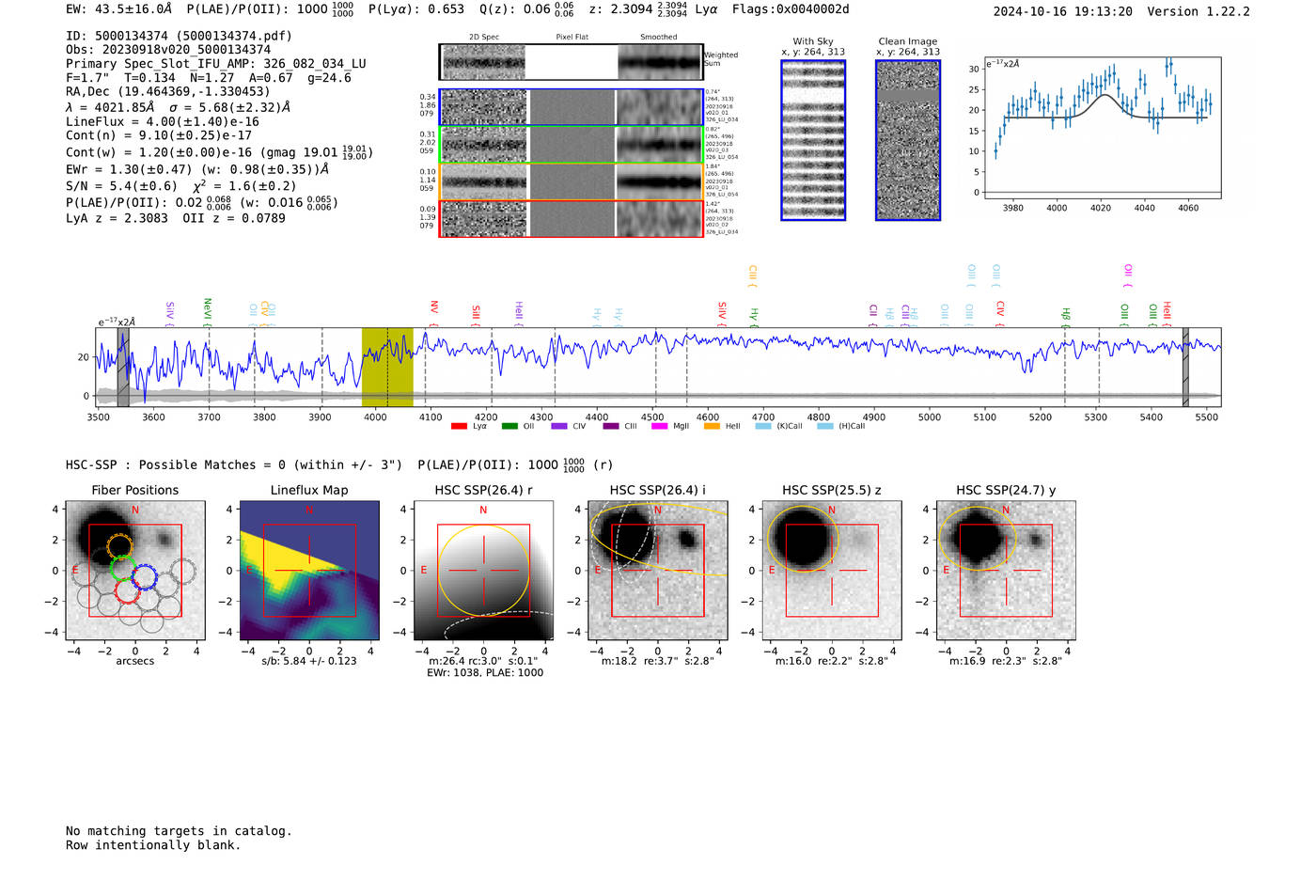Screen dimensions: 1316x896
Task: Click the timestamp '2024-10-16 19:13:20'
Action: pyautogui.click(x=1063, y=12)
